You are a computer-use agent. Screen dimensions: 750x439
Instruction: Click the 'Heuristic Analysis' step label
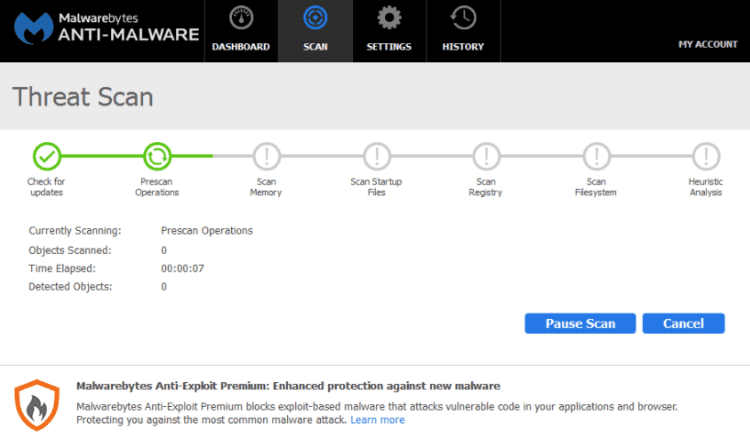[x=706, y=187]
